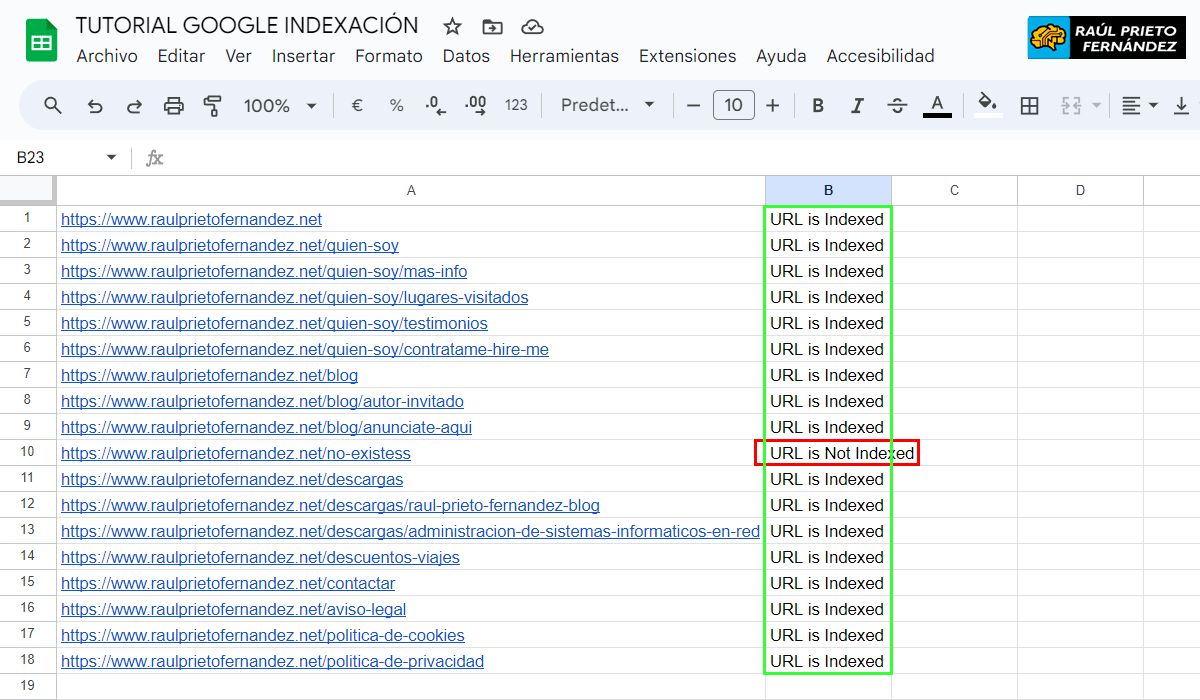Image resolution: width=1200 pixels, height=700 pixels.
Task: Open the Datos menu
Action: pos(466,56)
